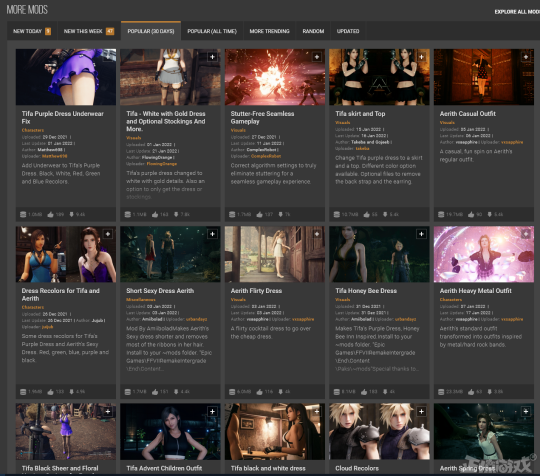Screen dimensions: 540x476
Task: Open the Tifa Advent Children Outfit thumbnail
Action: [170, 432]
